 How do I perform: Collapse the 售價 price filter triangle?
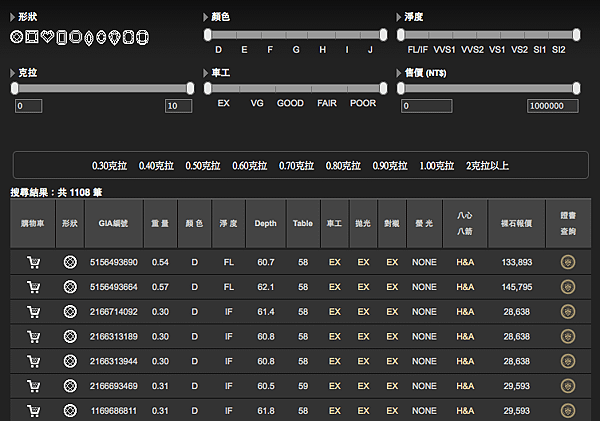tap(398, 73)
